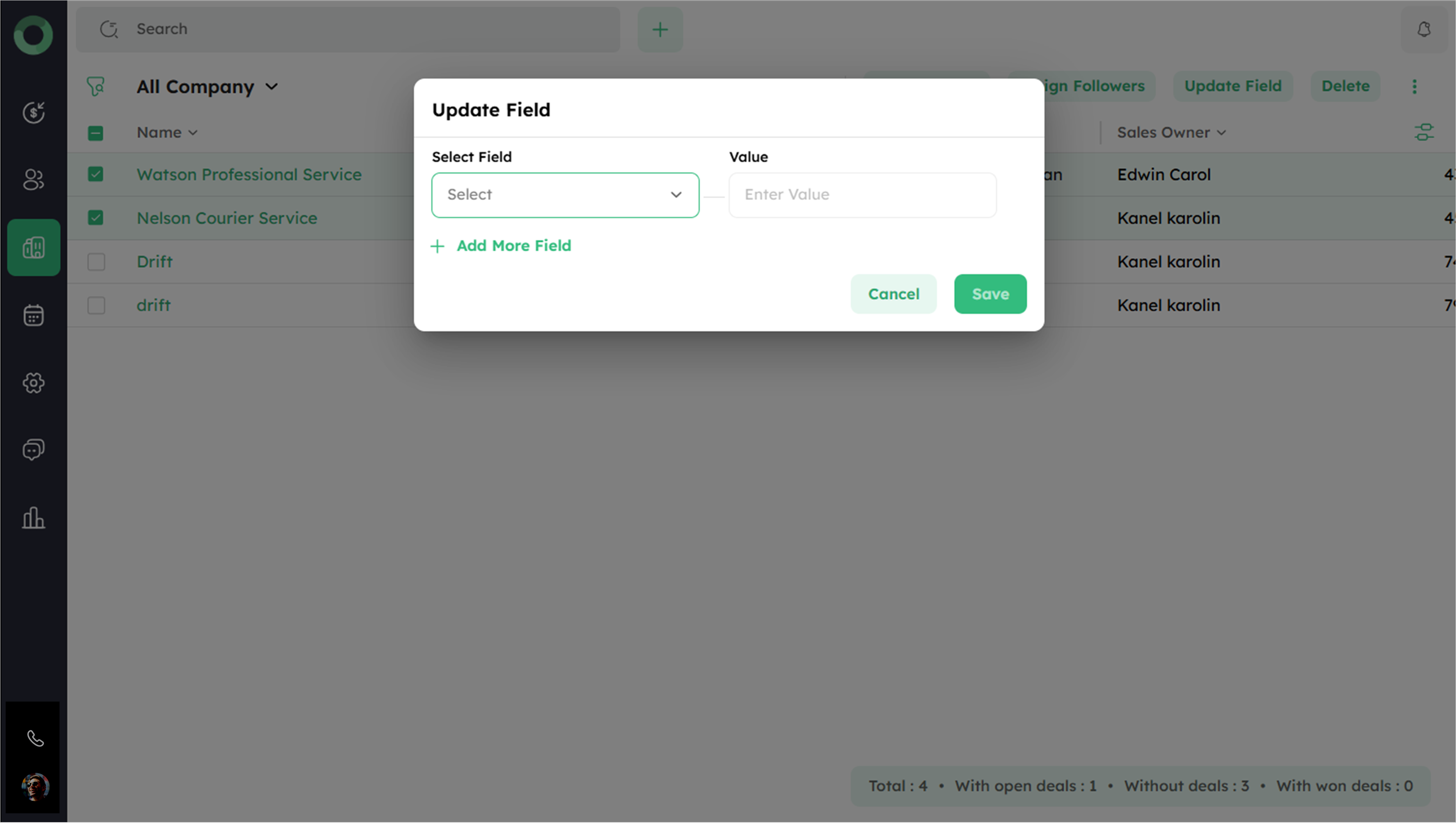
Task: Click the phone dialer icon
Action: tap(35, 738)
